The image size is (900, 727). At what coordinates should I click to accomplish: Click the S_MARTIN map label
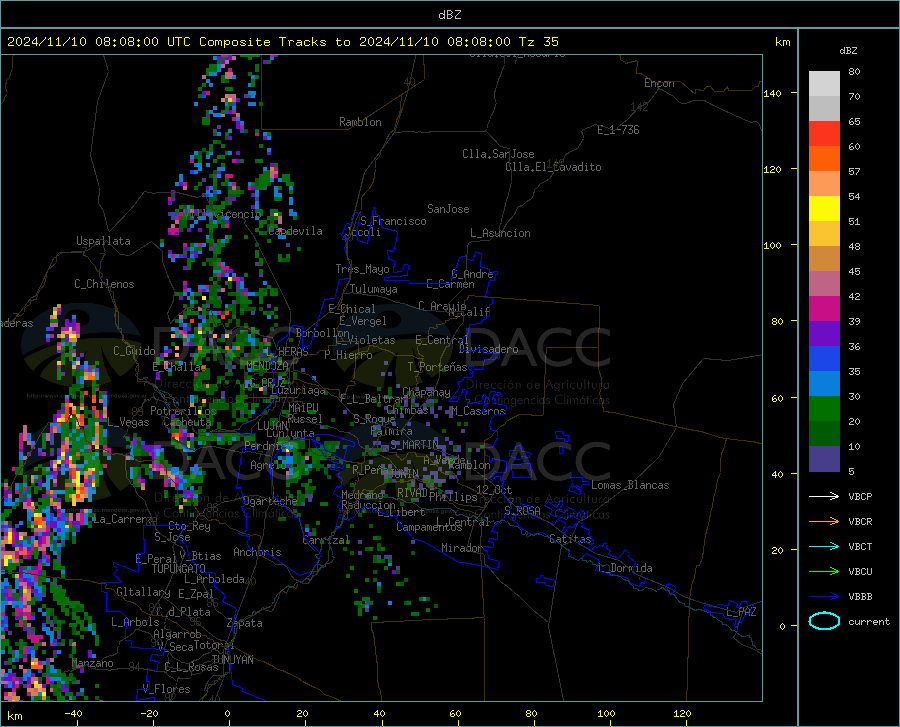pyautogui.click(x=414, y=445)
